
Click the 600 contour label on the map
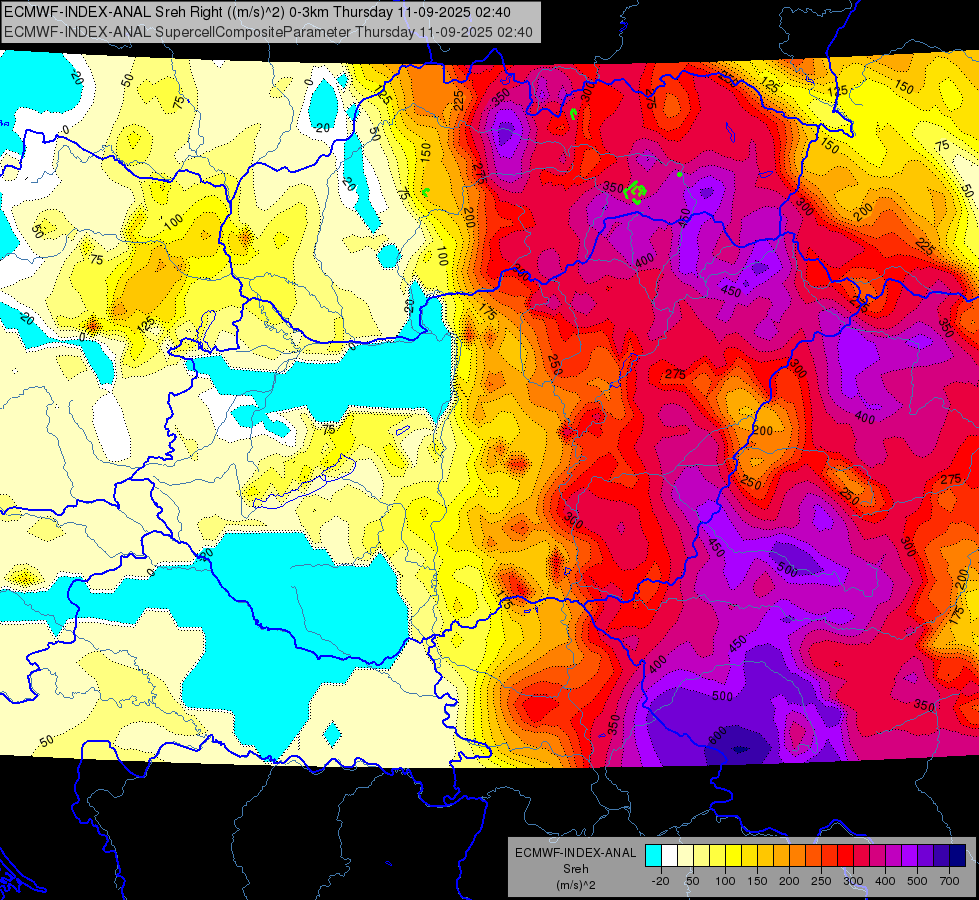(719, 734)
